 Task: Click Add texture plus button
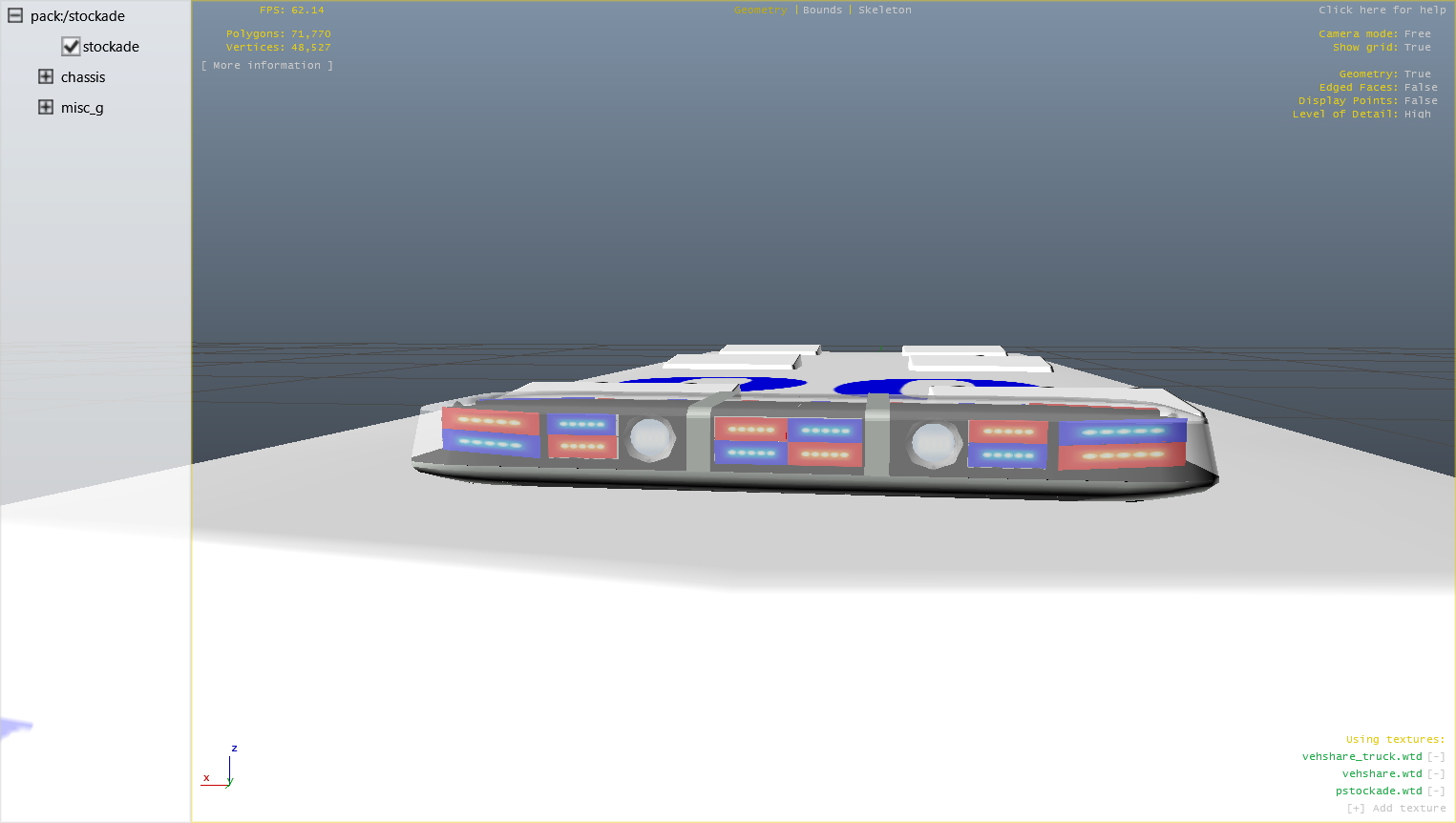(x=1356, y=809)
